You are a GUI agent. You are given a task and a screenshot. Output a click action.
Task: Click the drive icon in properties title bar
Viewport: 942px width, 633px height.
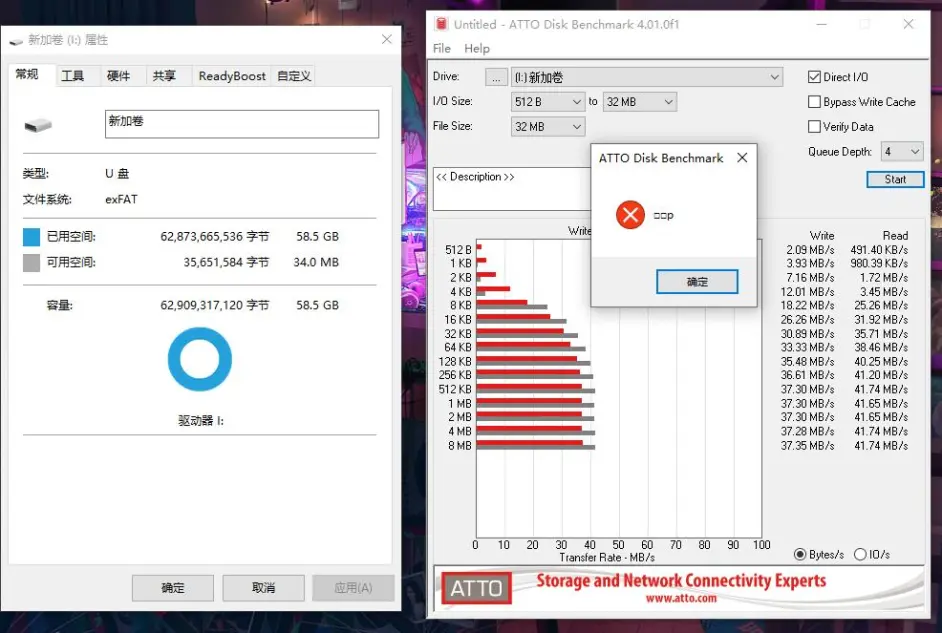pos(16,41)
